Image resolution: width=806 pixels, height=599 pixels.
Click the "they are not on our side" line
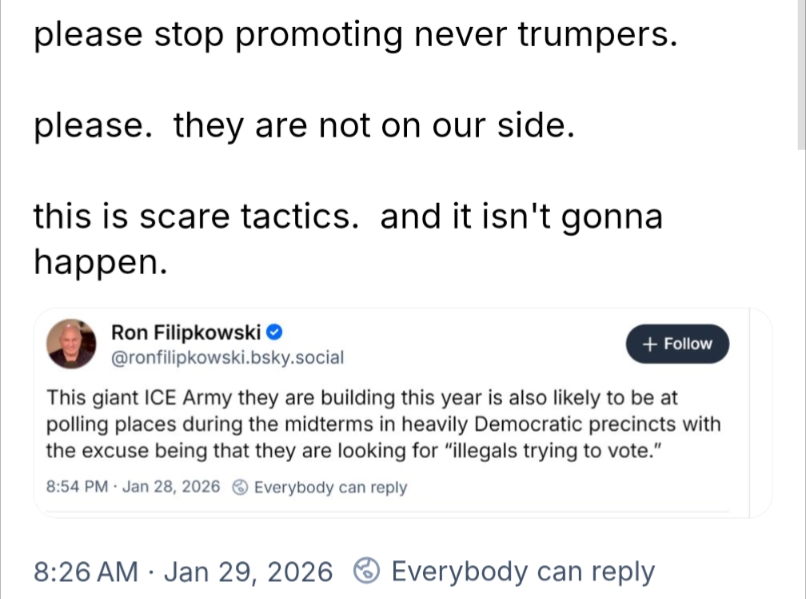tap(304, 127)
